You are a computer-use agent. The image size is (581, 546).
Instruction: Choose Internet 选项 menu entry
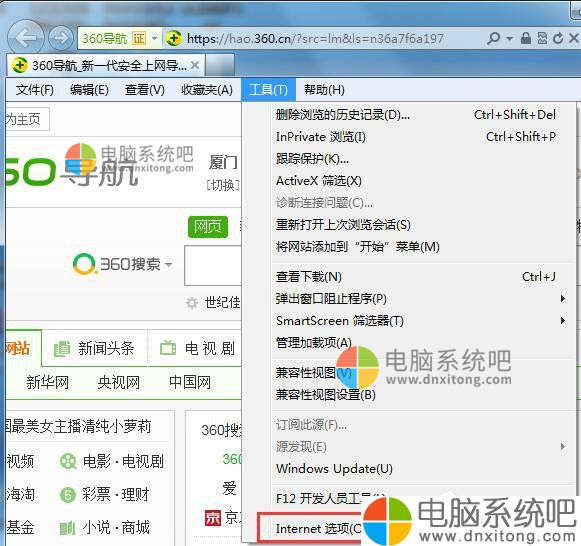click(x=319, y=529)
